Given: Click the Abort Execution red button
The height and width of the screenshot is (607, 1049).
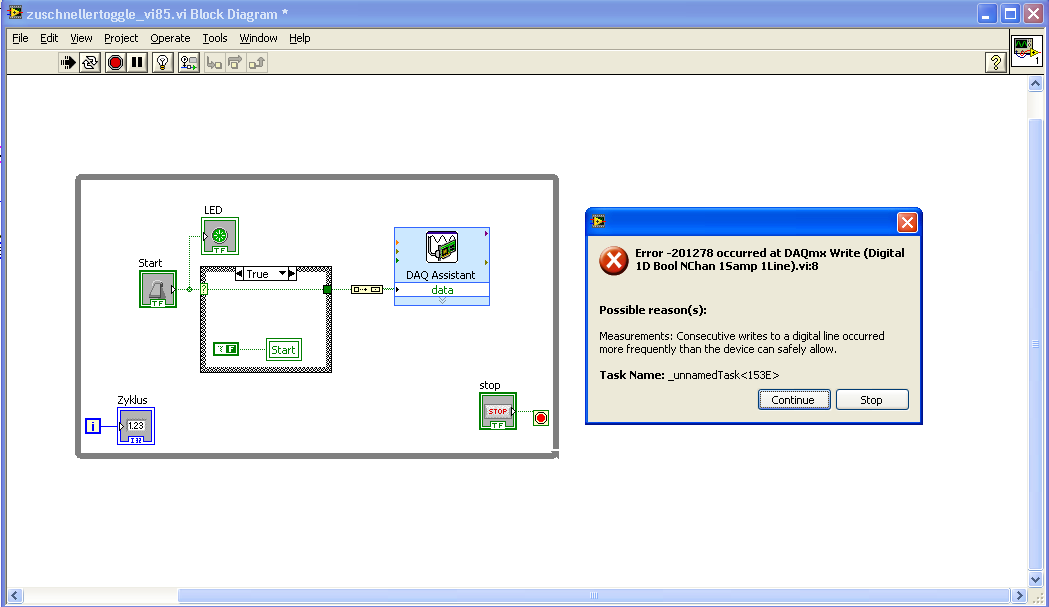Looking at the screenshot, I should (115, 63).
